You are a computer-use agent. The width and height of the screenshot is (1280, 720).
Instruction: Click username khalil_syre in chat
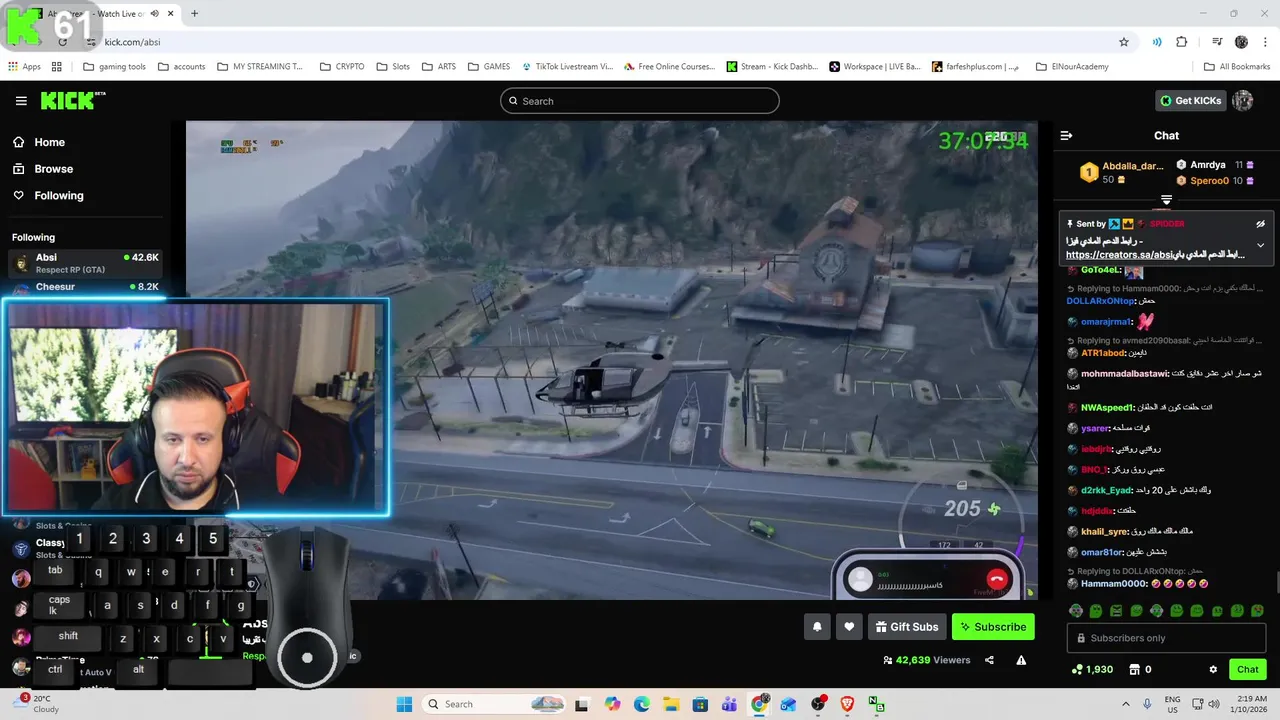1105,532
